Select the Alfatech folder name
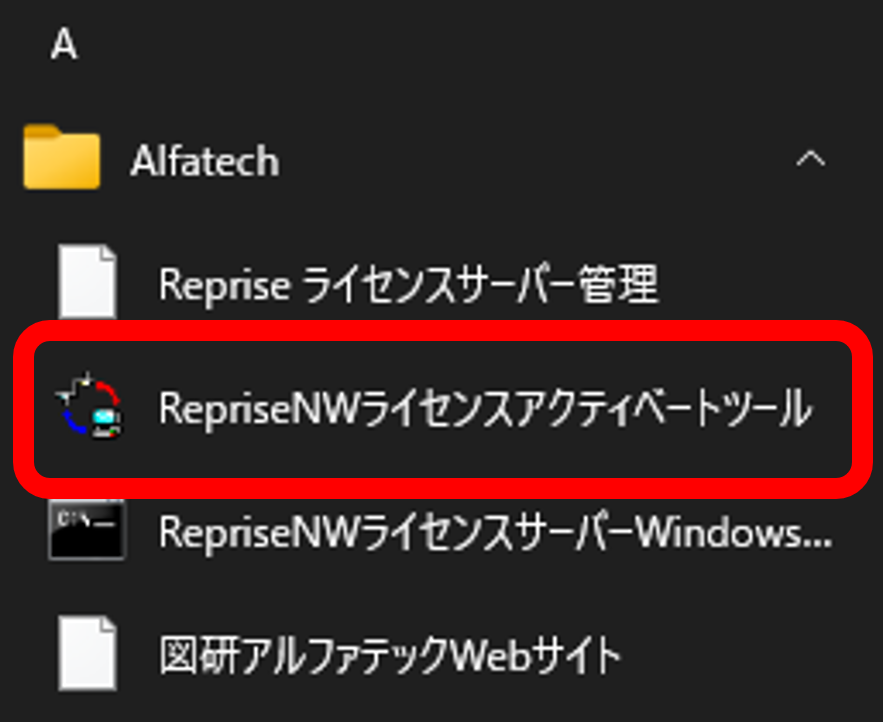Viewport: 883px width, 722px height. coord(205,161)
